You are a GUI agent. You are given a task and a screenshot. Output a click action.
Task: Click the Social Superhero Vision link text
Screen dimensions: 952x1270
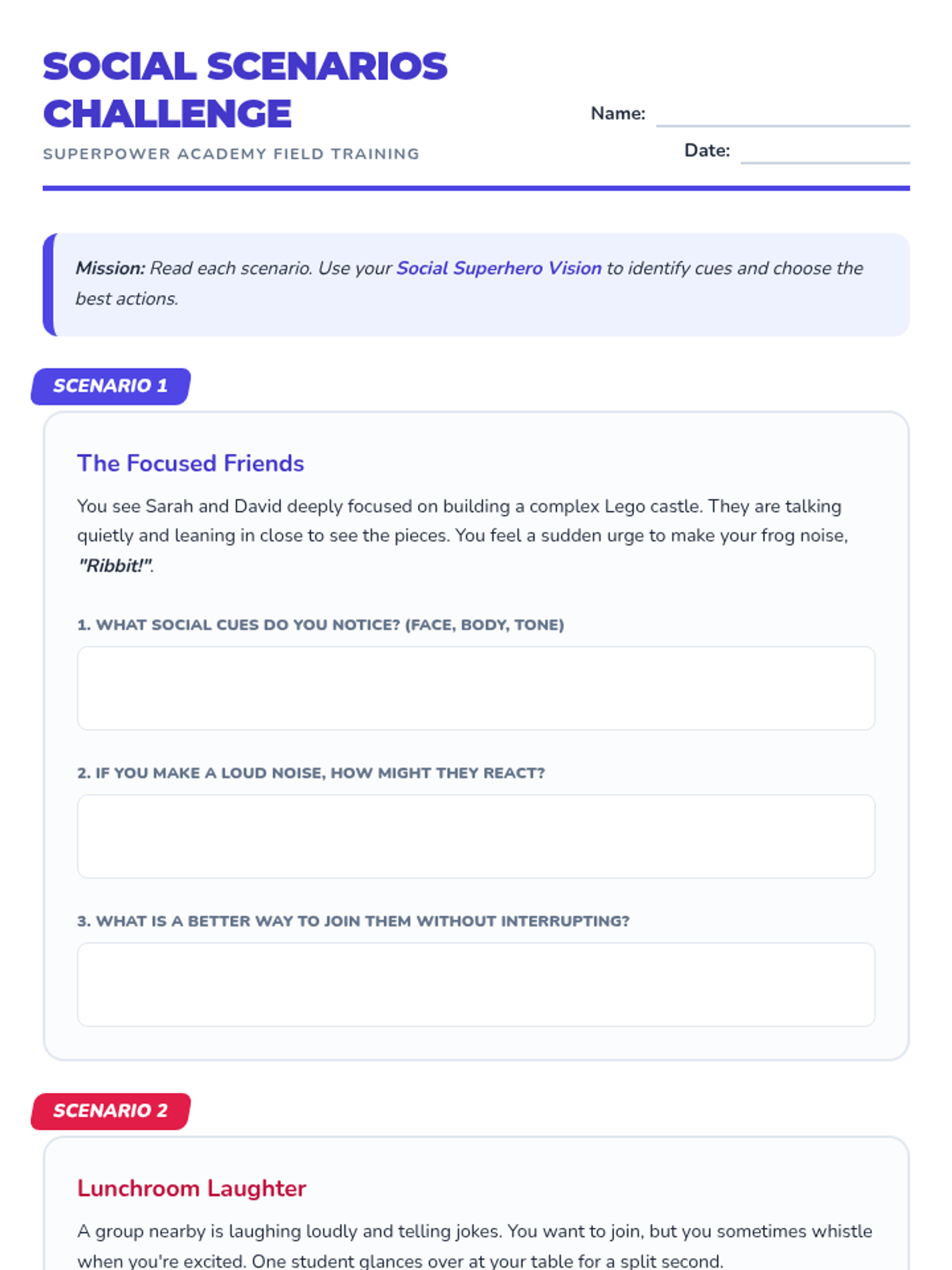[x=499, y=268]
